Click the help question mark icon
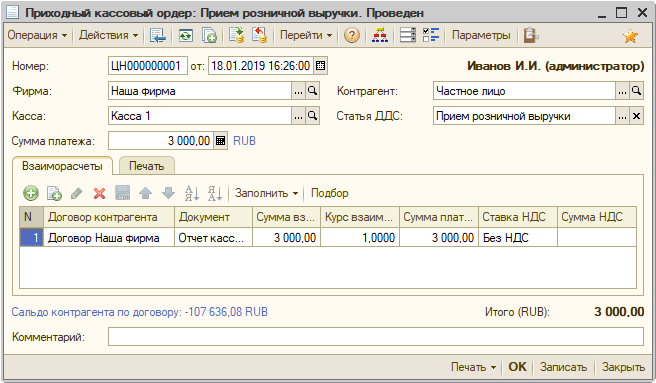 (x=352, y=36)
